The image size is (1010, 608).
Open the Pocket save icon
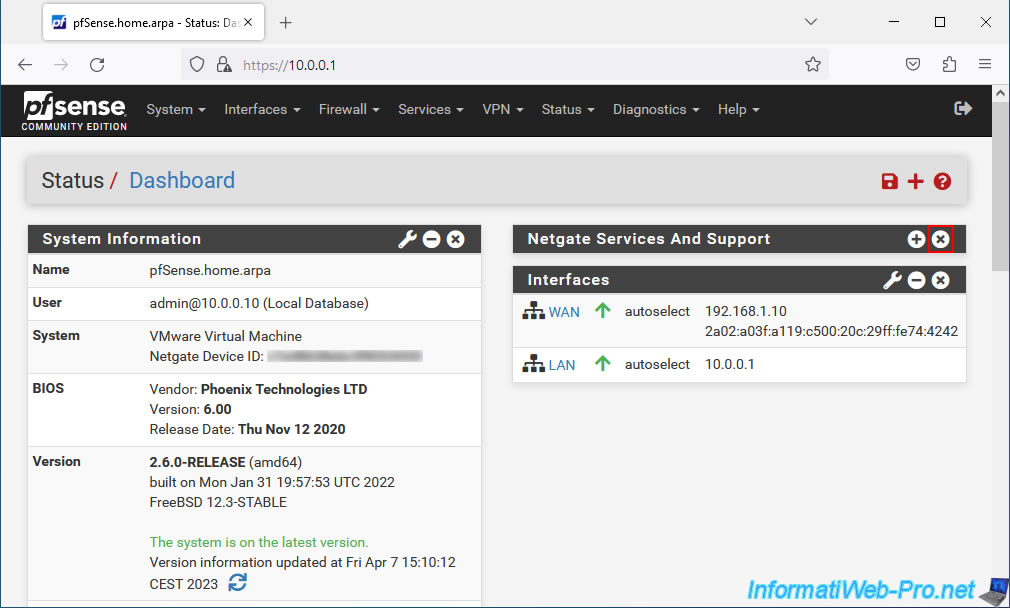point(913,64)
